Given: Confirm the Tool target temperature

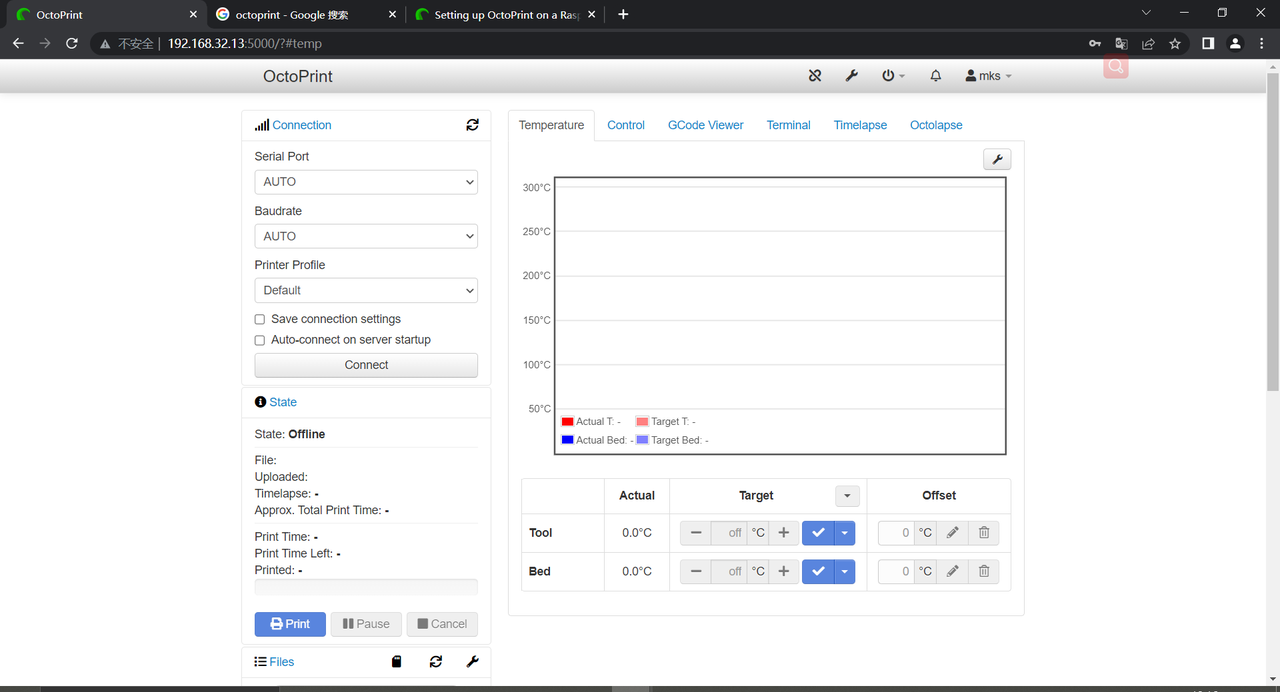Looking at the screenshot, I should 818,533.
